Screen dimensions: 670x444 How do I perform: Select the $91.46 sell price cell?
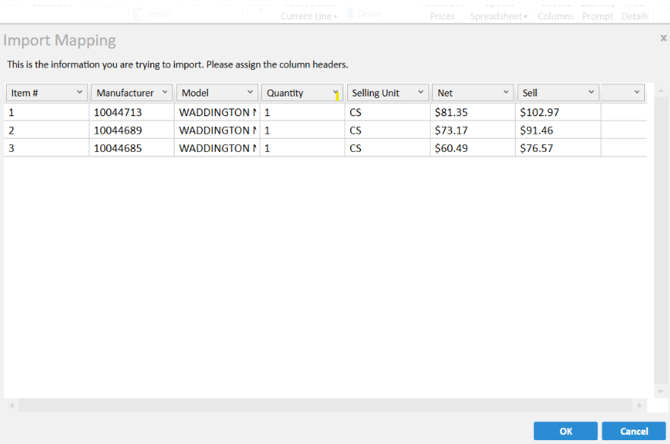(558, 130)
